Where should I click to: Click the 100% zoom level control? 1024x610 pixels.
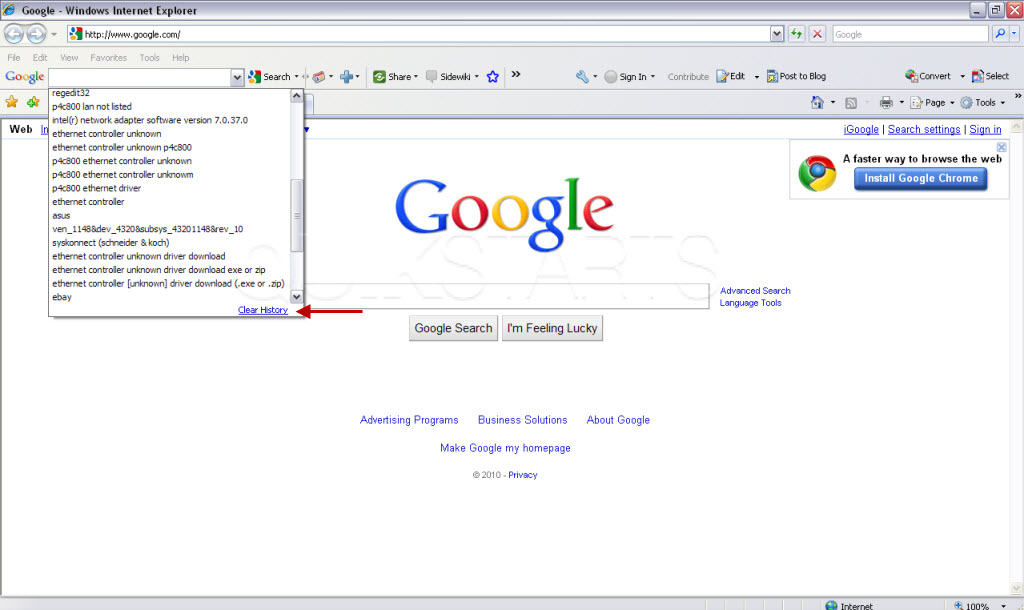click(x=978, y=605)
